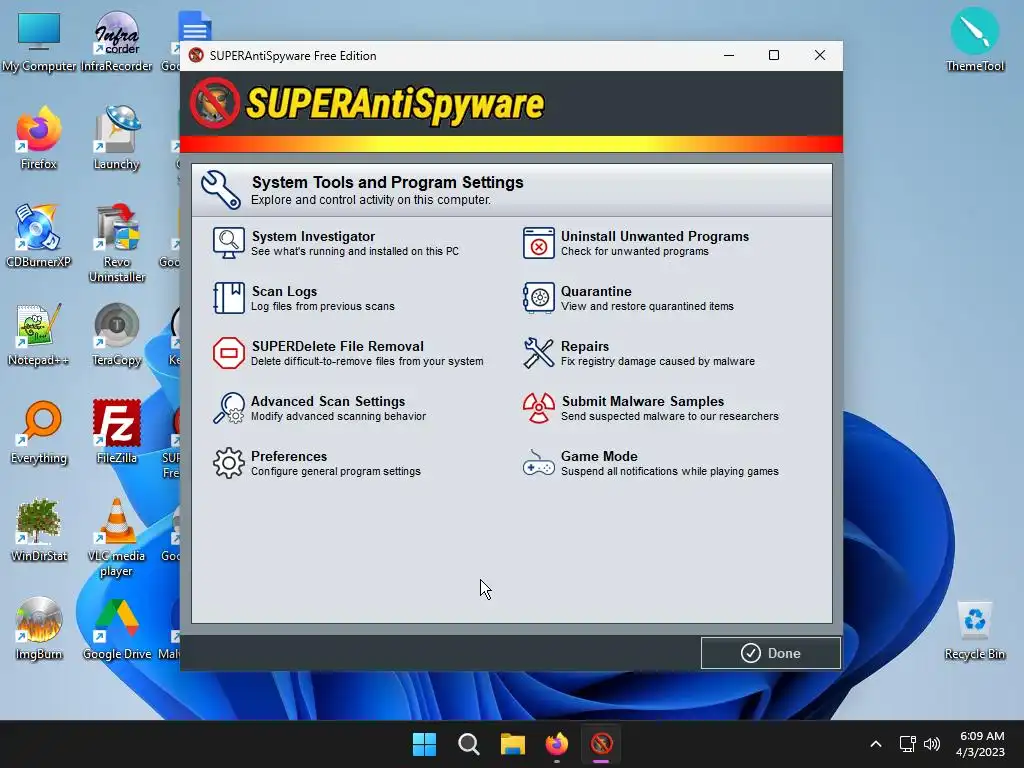Select ImgBurn desktop icon
1024x768 pixels.
[39, 628]
